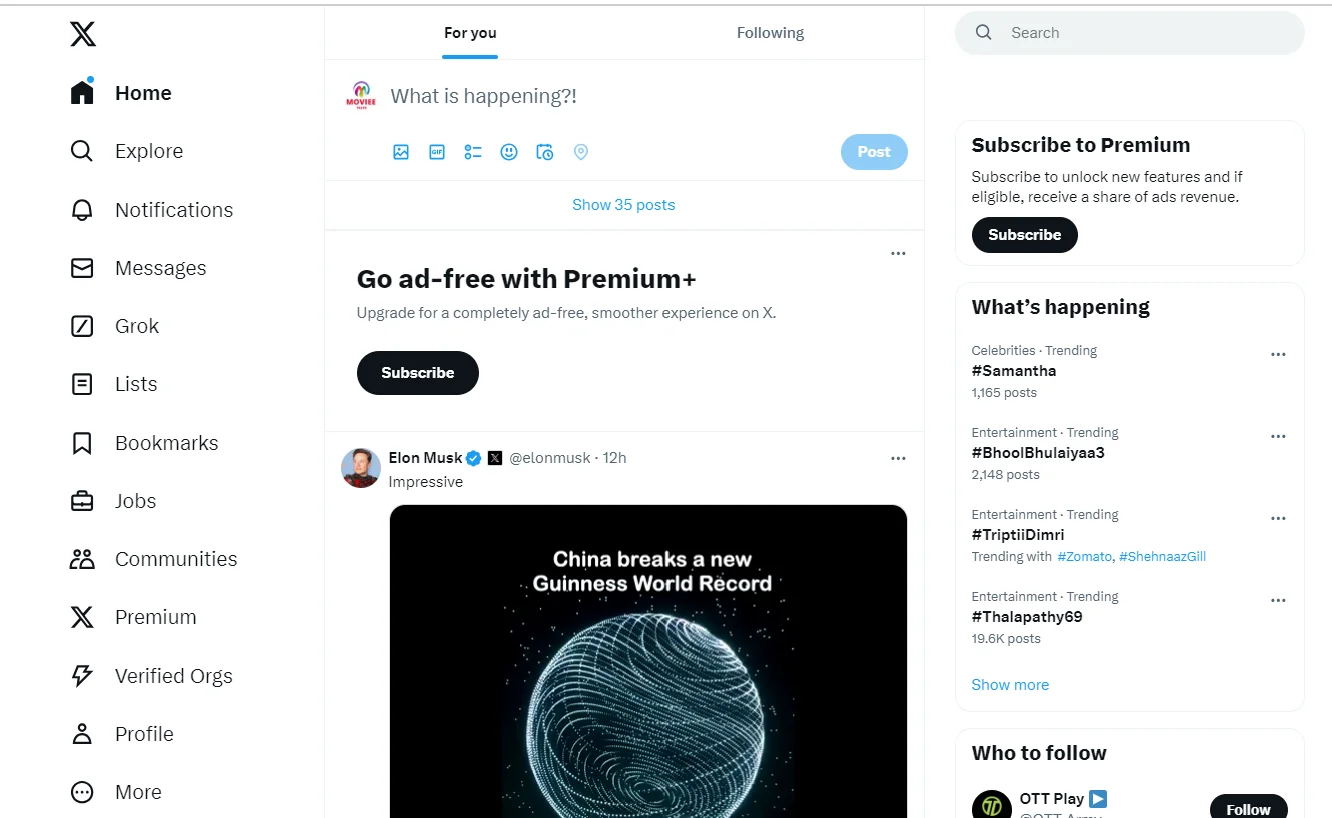Create a poll using the poll icon

point(473,152)
